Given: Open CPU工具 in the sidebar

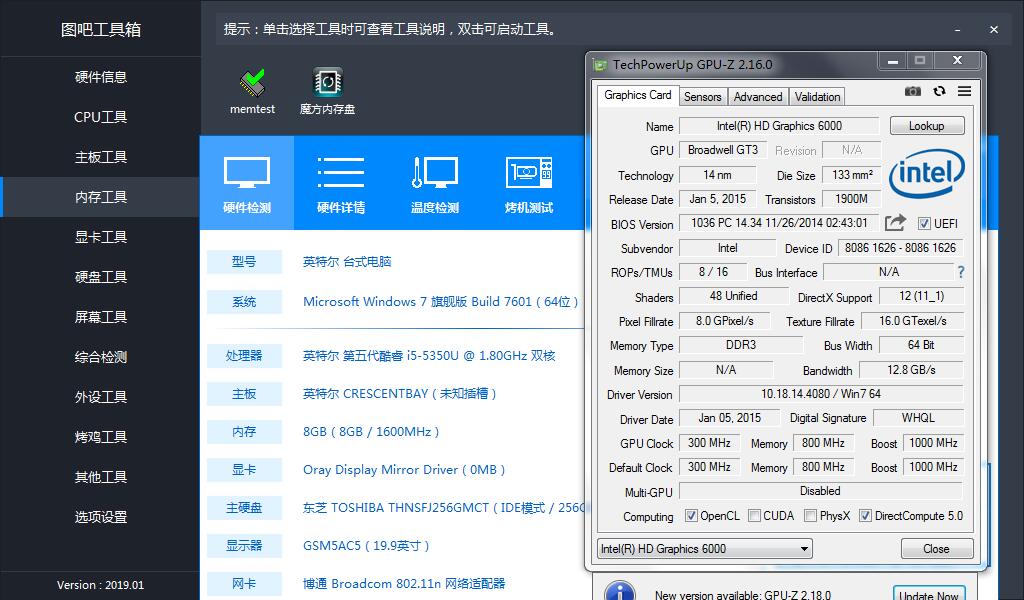Looking at the screenshot, I should 101,117.
